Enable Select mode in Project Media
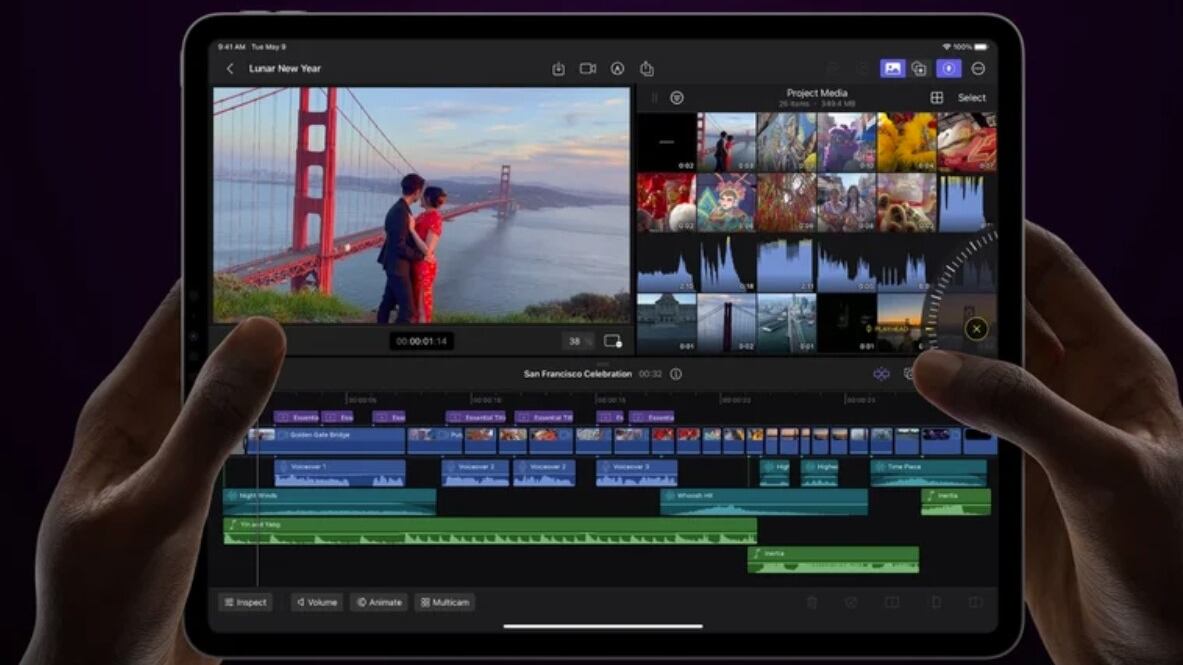The image size is (1183, 665). (x=970, y=97)
